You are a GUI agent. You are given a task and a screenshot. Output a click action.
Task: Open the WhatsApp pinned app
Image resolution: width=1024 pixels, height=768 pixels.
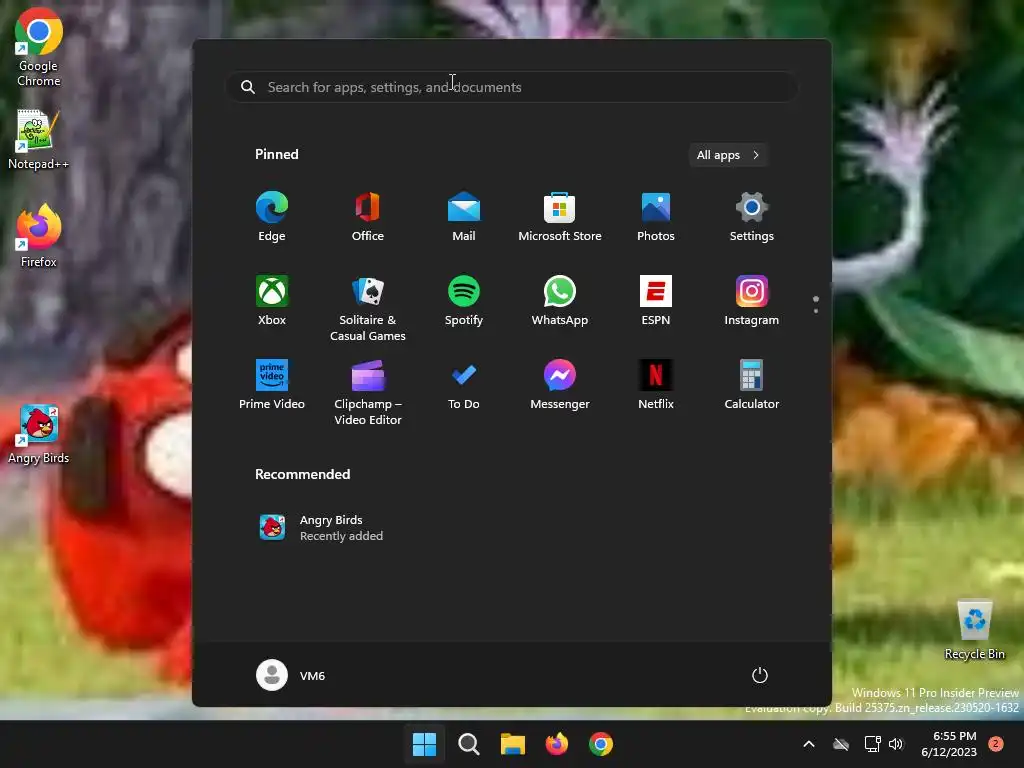point(560,300)
